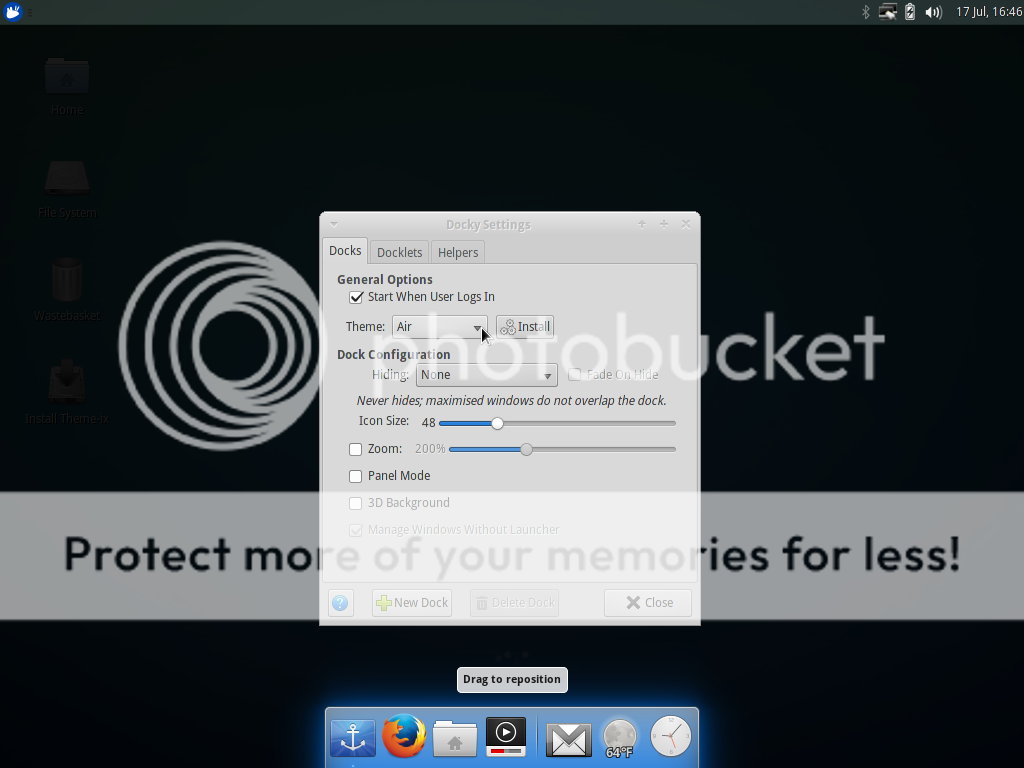Viewport: 1024px width, 768px height.
Task: Toggle Fade On Hide checkbox
Action: (574, 375)
